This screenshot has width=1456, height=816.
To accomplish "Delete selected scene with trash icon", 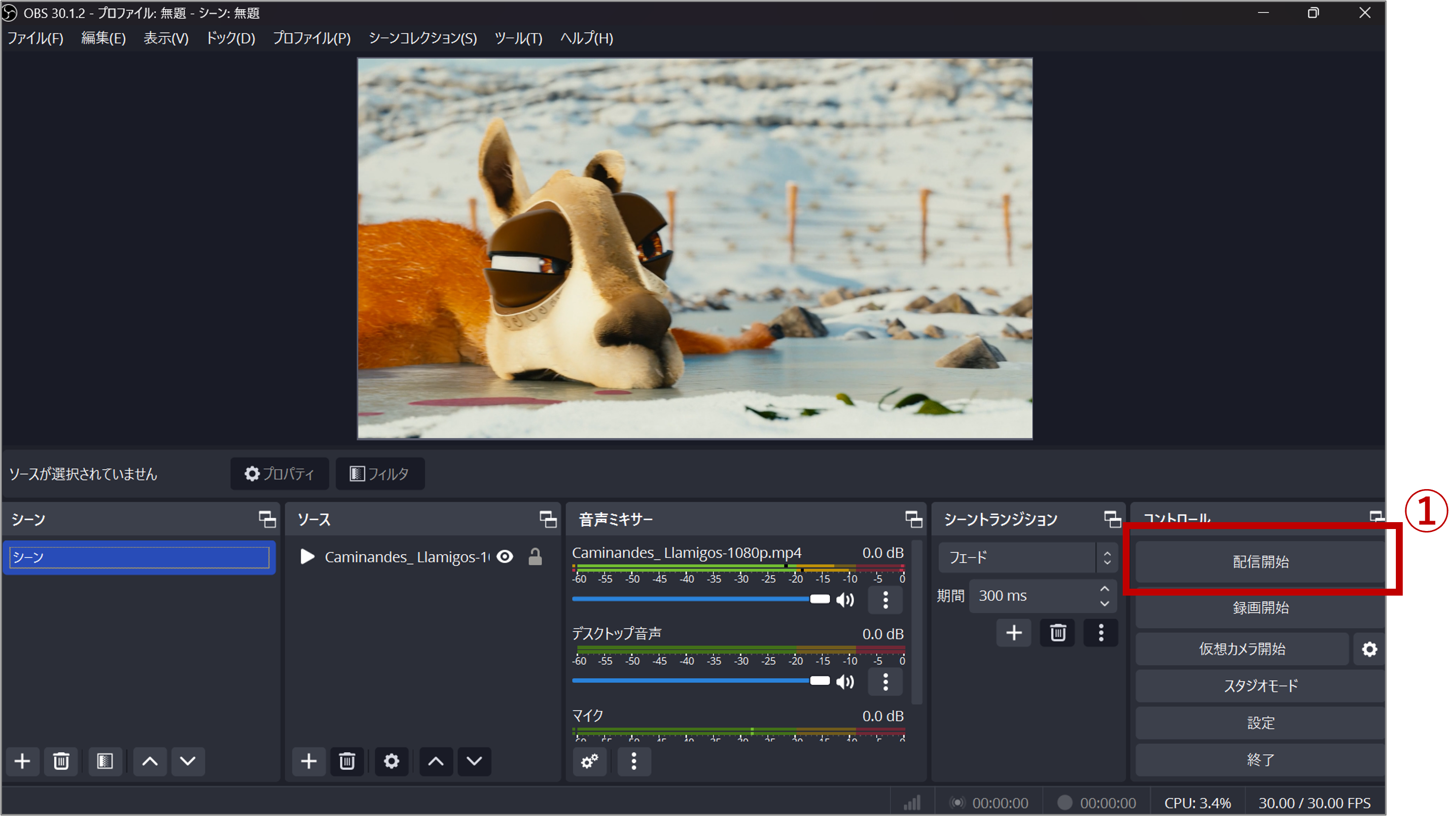I will (x=61, y=761).
